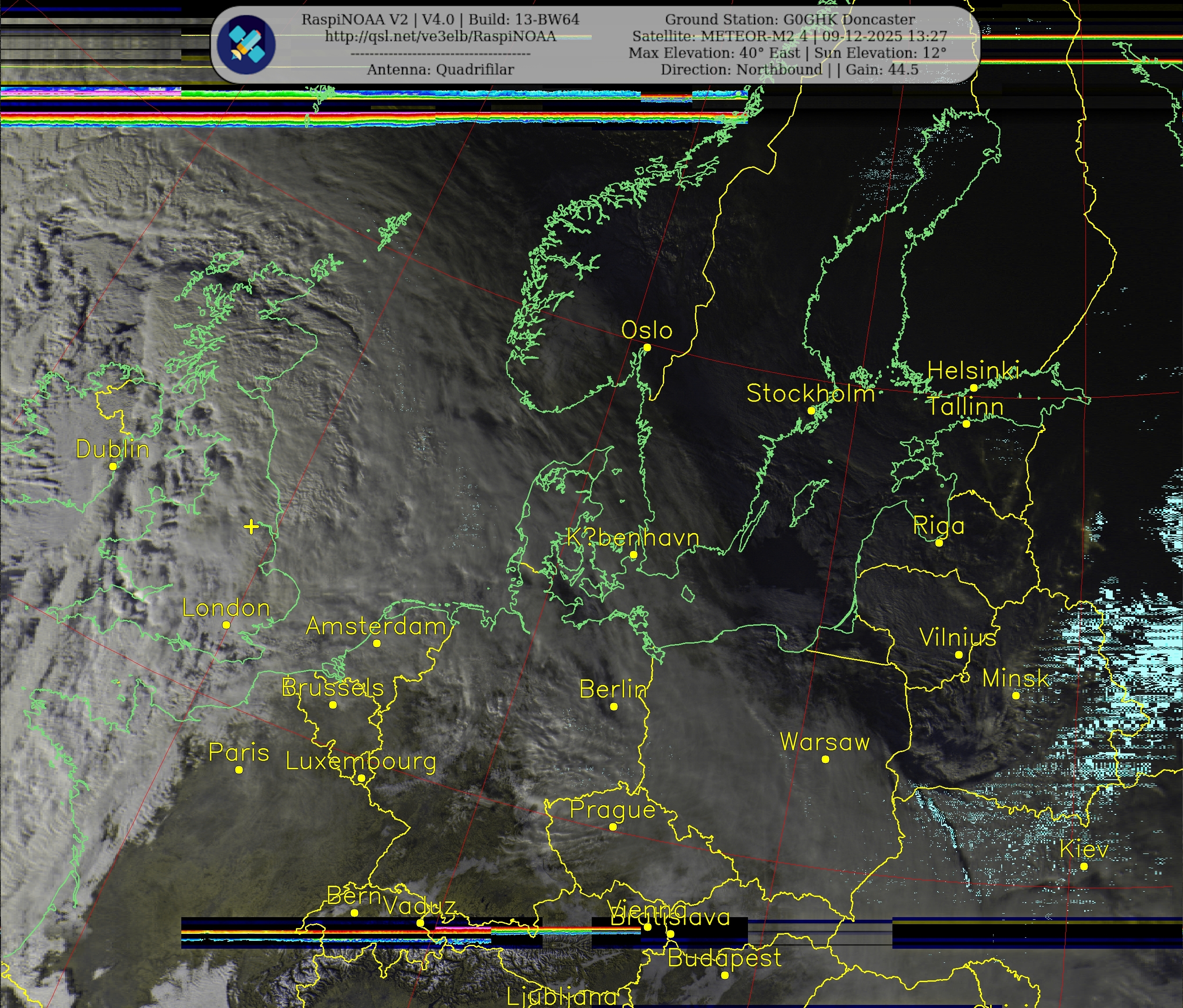
Task: Click the Kiev city marker dot
Action: 1084,866
